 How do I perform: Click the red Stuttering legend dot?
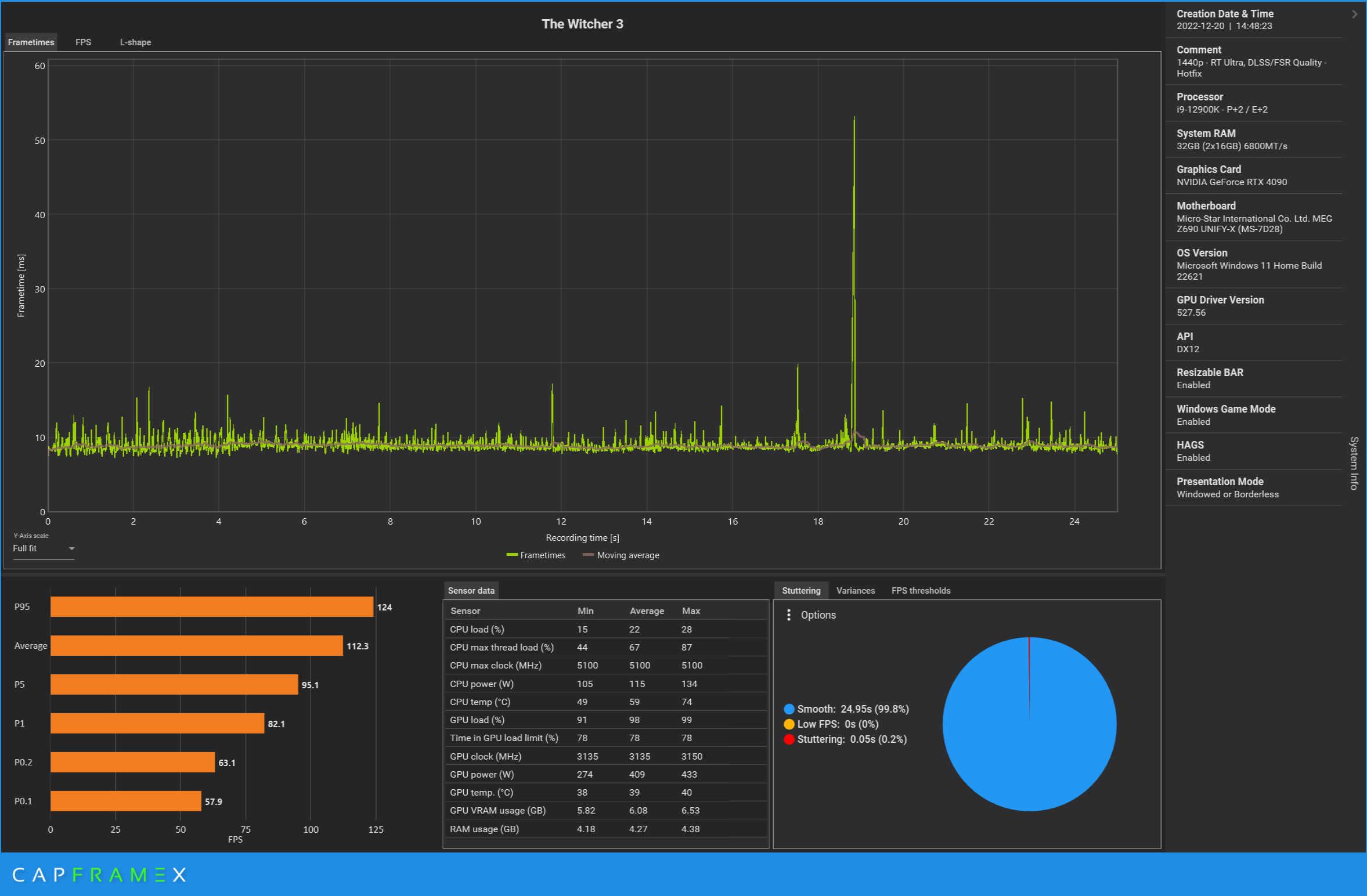789,739
